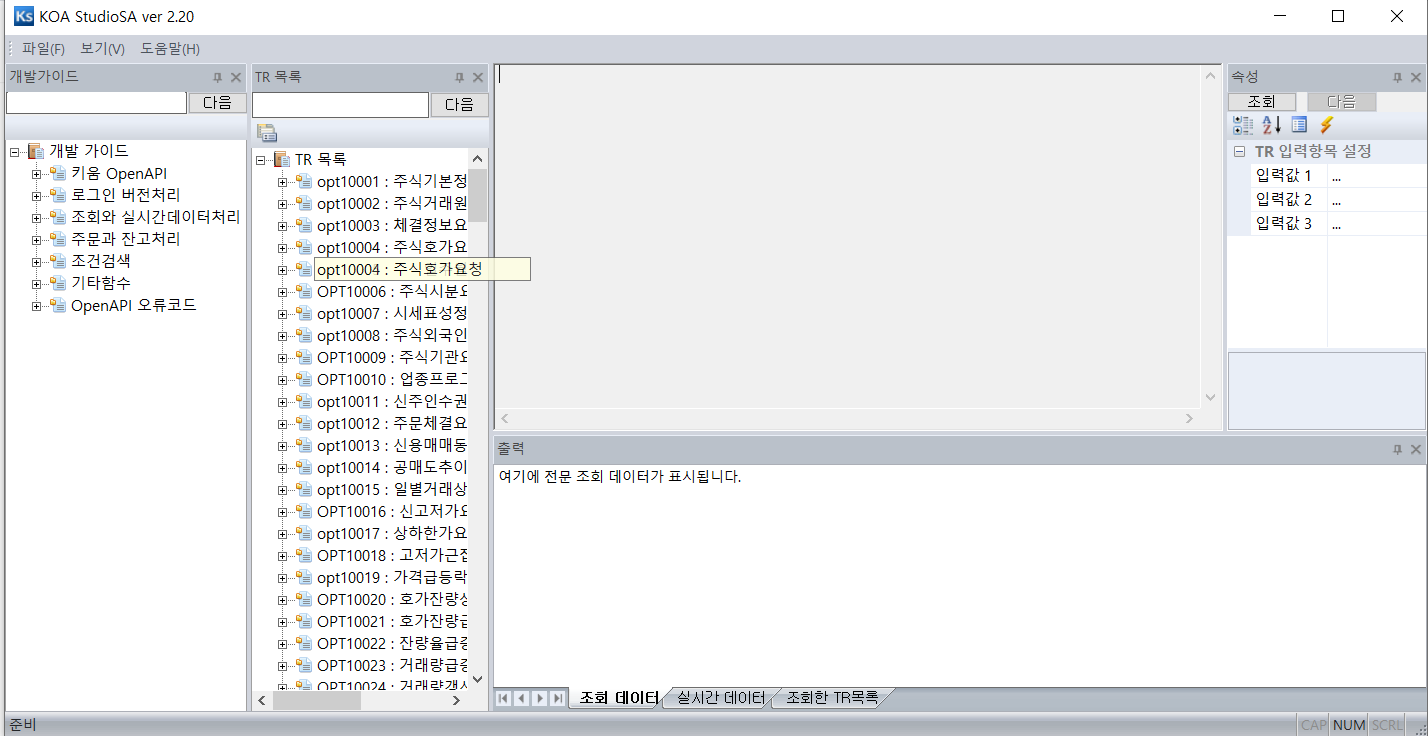Select OPT10016 : 신고저가요 item
The height and width of the screenshot is (736, 1428).
tap(391, 512)
